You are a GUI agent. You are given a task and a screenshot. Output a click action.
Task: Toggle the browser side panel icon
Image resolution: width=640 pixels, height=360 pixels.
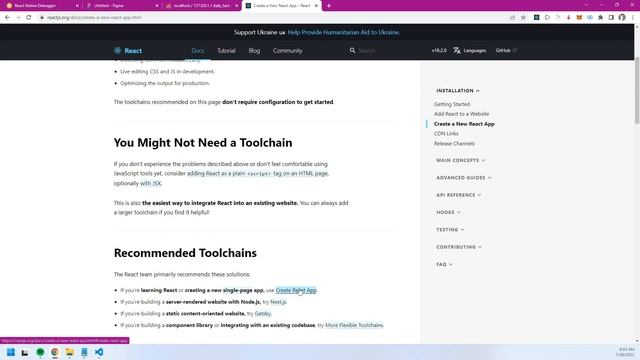(611, 18)
